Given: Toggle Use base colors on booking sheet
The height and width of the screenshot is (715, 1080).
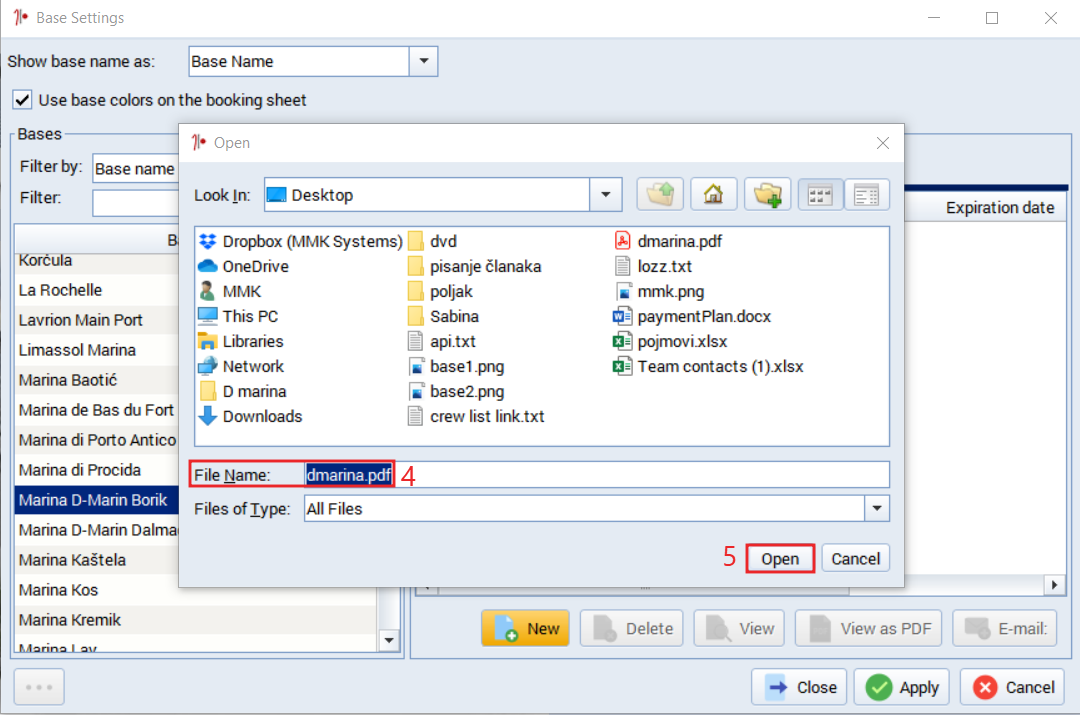Looking at the screenshot, I should tap(22, 100).
